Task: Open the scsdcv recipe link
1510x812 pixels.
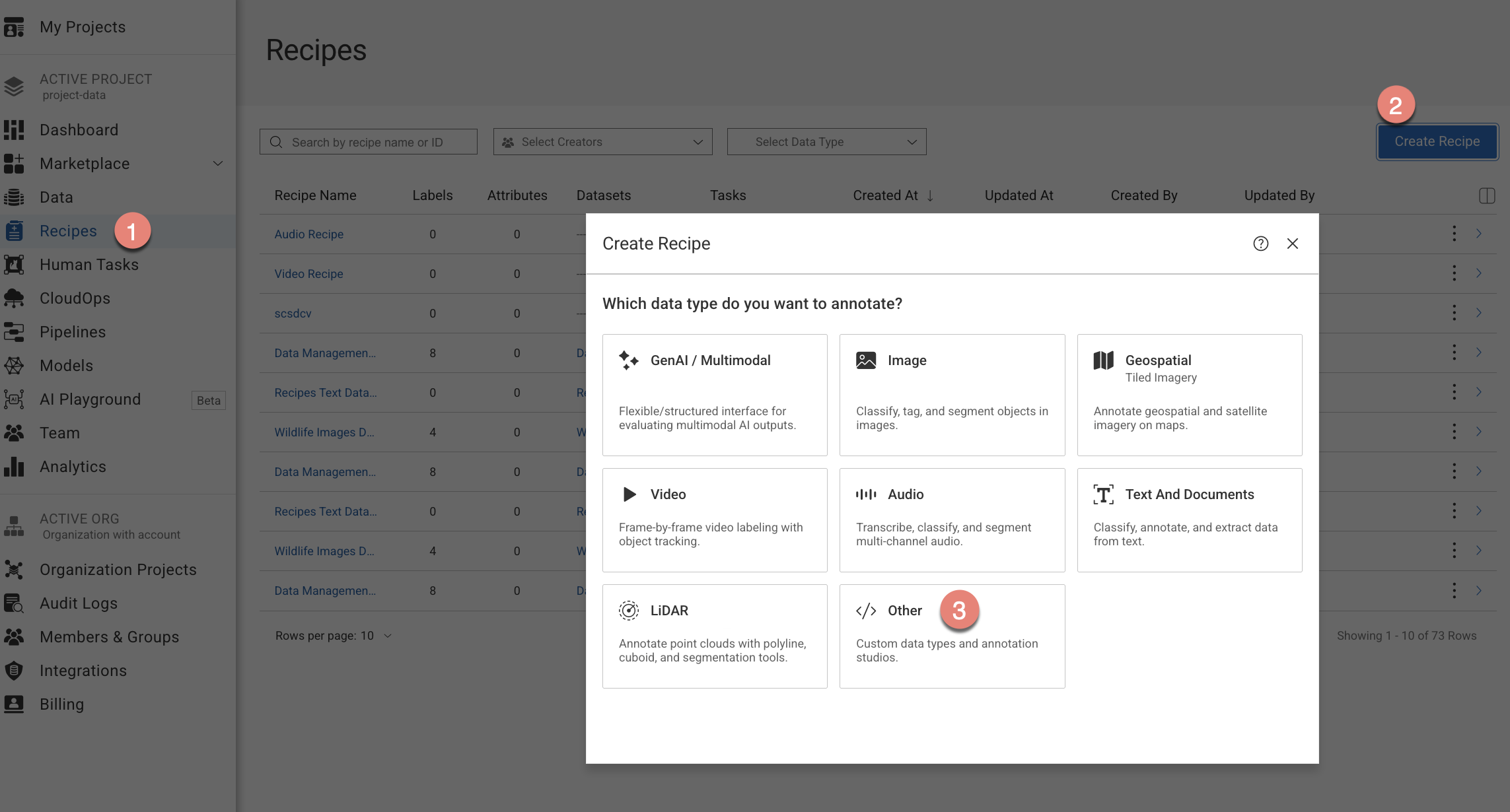Action: [293, 314]
